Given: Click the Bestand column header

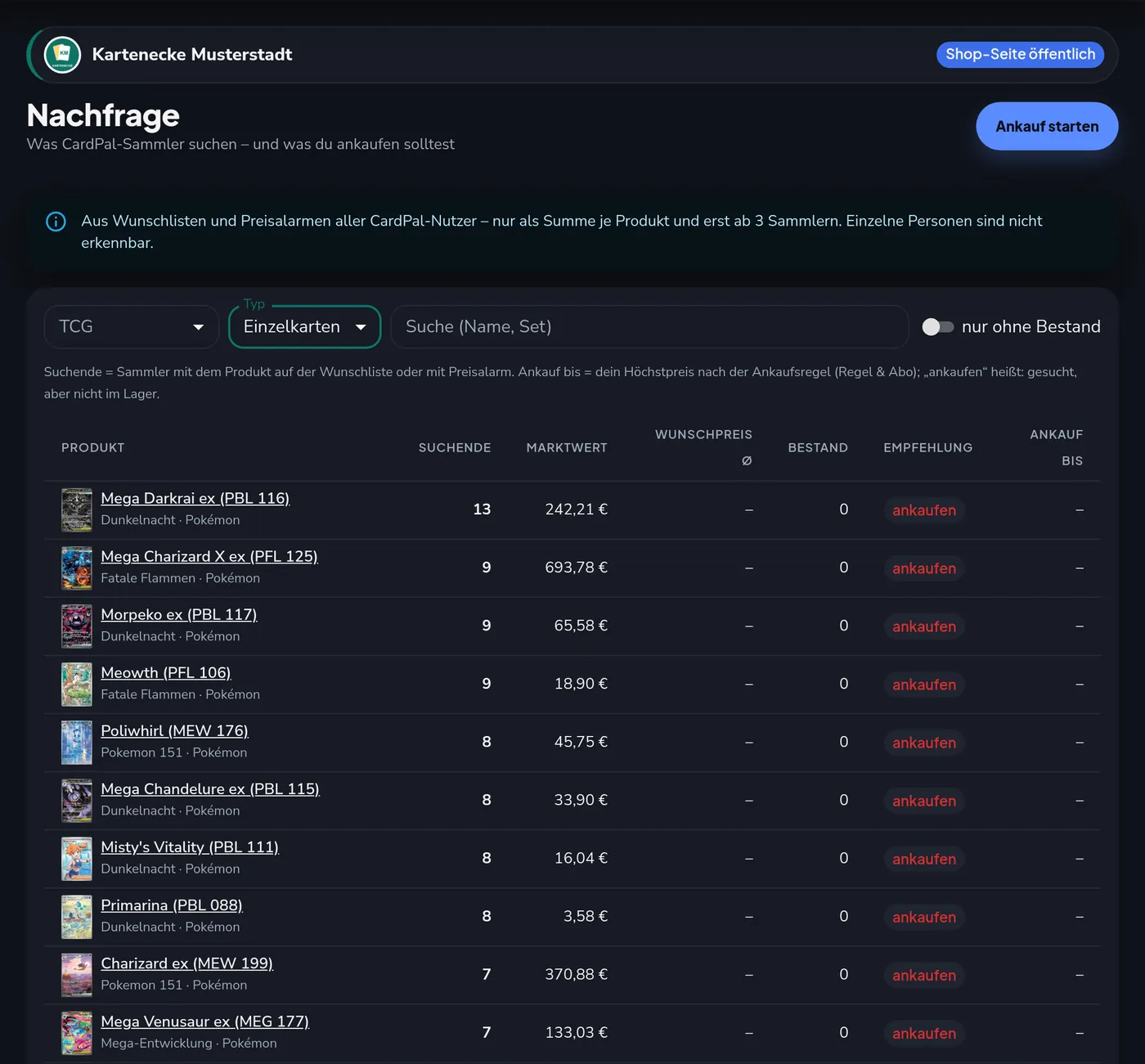Looking at the screenshot, I should [818, 448].
